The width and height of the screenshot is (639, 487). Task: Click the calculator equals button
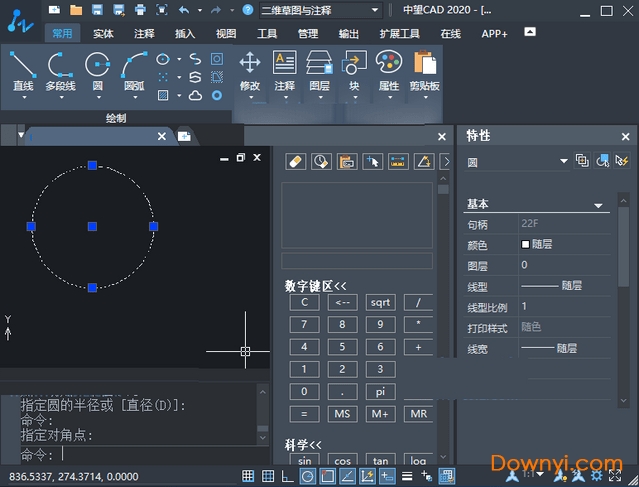coord(304,414)
